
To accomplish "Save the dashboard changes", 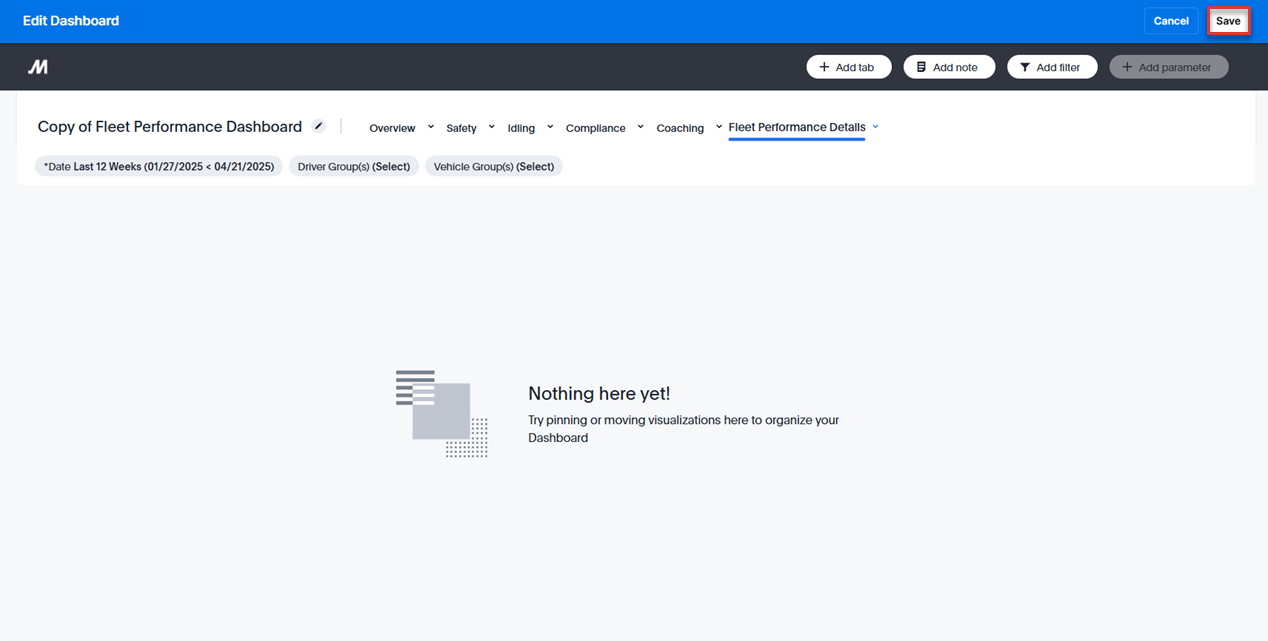I will click(1228, 21).
